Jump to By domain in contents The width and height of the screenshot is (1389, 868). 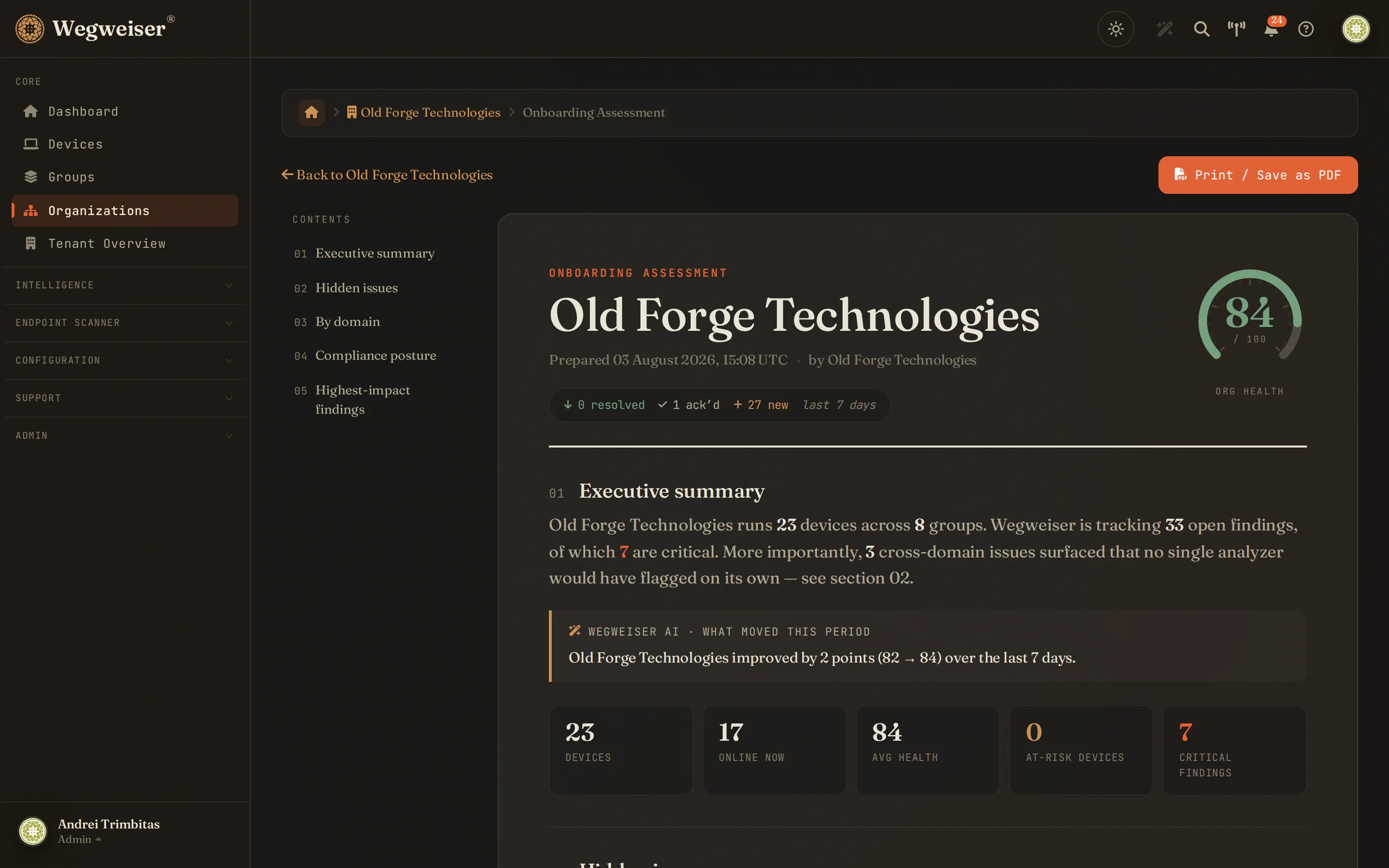point(337,322)
